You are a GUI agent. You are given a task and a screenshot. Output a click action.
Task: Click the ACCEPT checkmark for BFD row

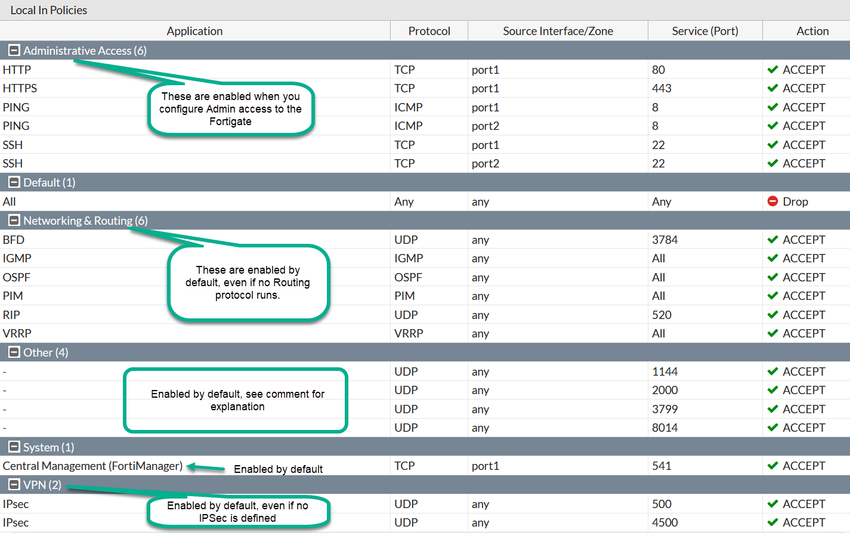(772, 239)
